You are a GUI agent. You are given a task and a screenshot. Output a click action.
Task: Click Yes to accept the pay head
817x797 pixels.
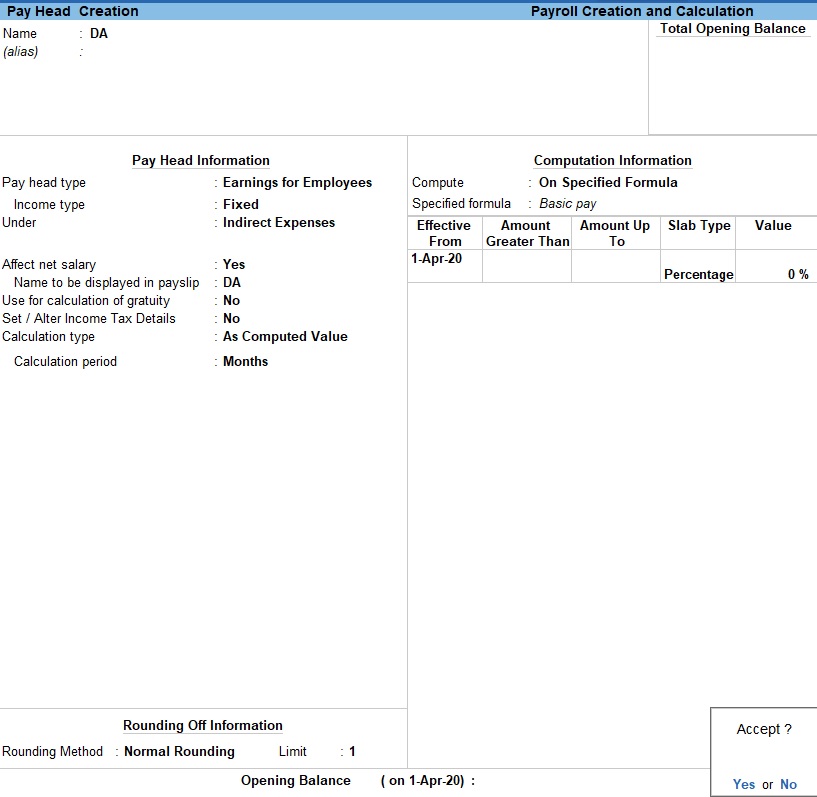pyautogui.click(x=744, y=784)
